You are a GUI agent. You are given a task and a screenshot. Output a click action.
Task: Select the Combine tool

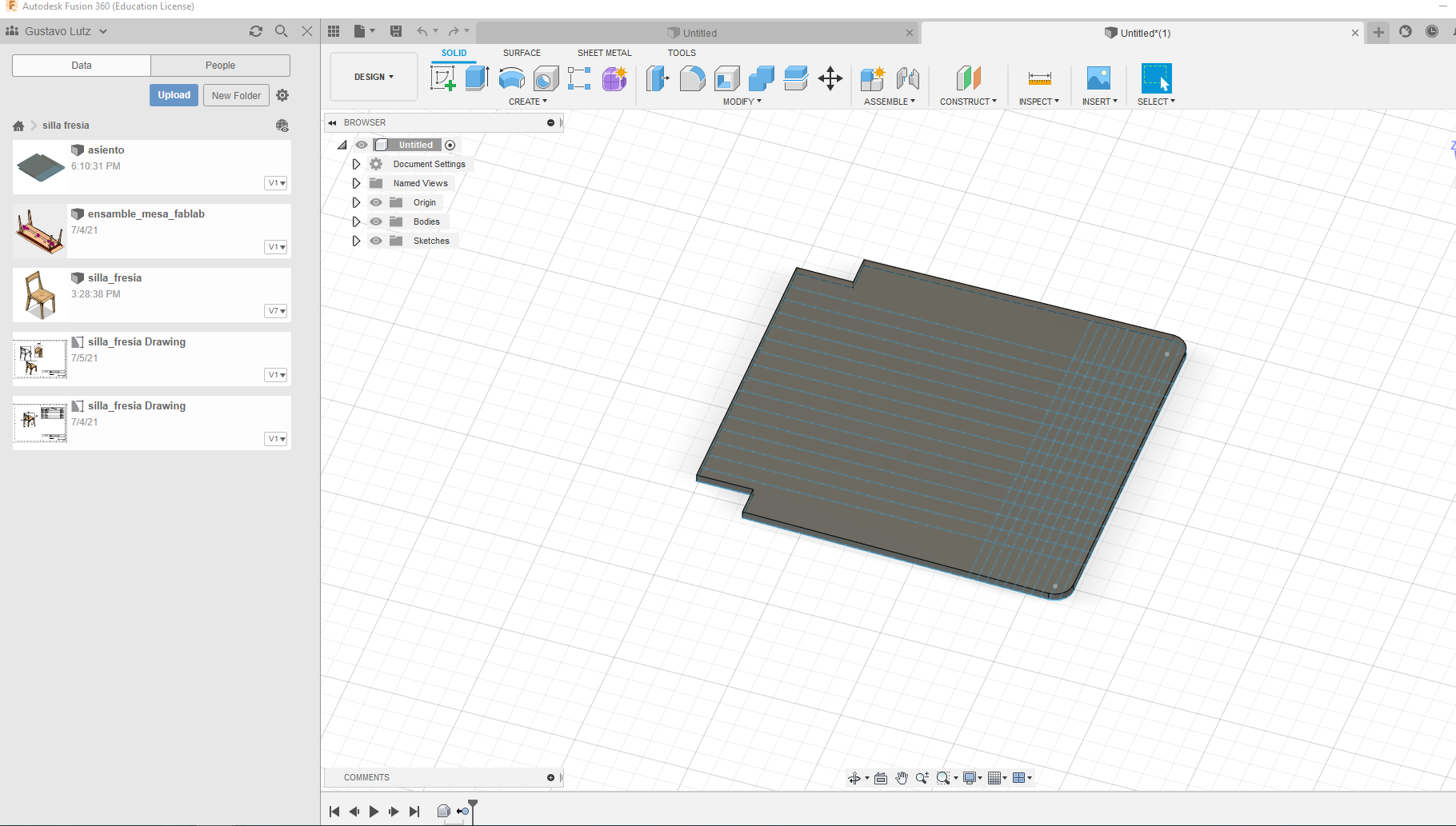[762, 78]
